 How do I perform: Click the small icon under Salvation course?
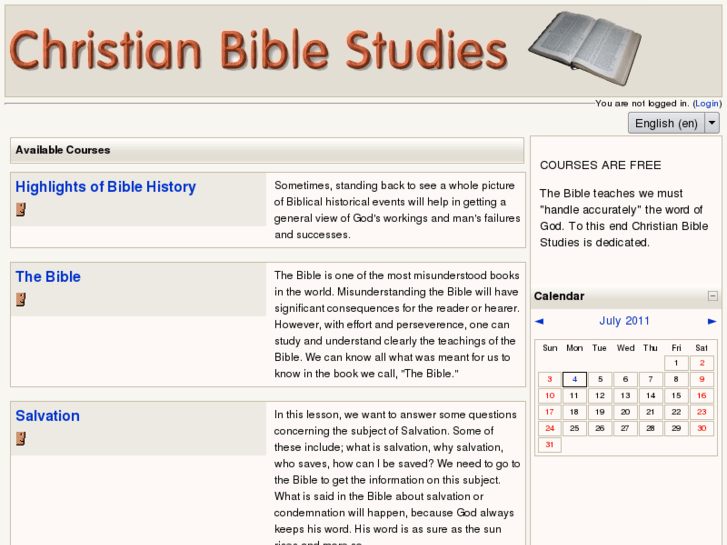coord(20,439)
